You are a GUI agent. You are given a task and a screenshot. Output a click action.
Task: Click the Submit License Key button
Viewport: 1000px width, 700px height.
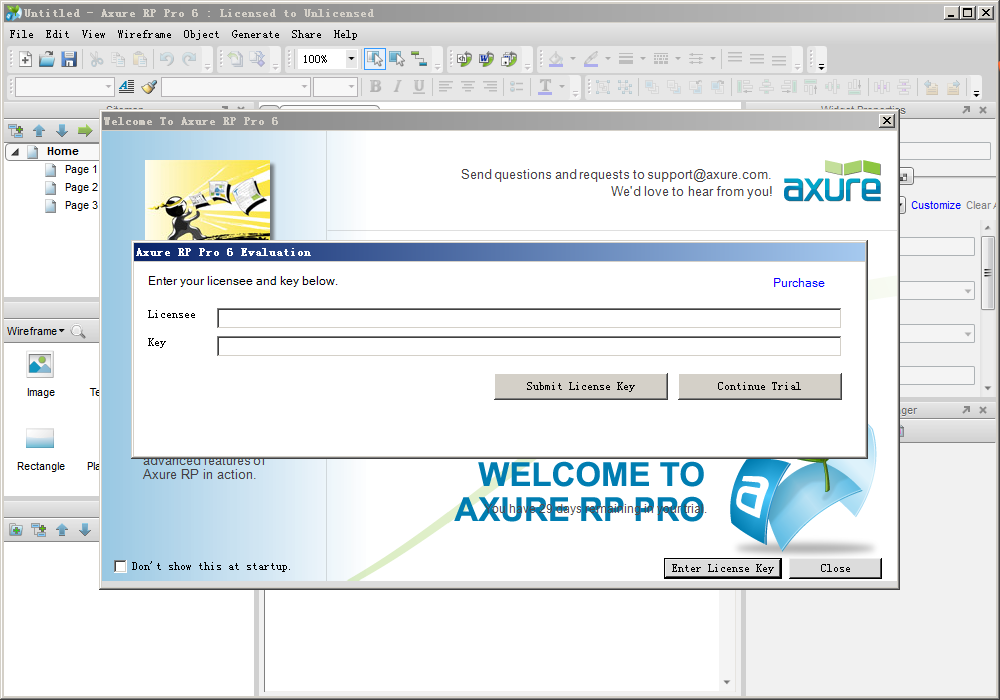581,386
